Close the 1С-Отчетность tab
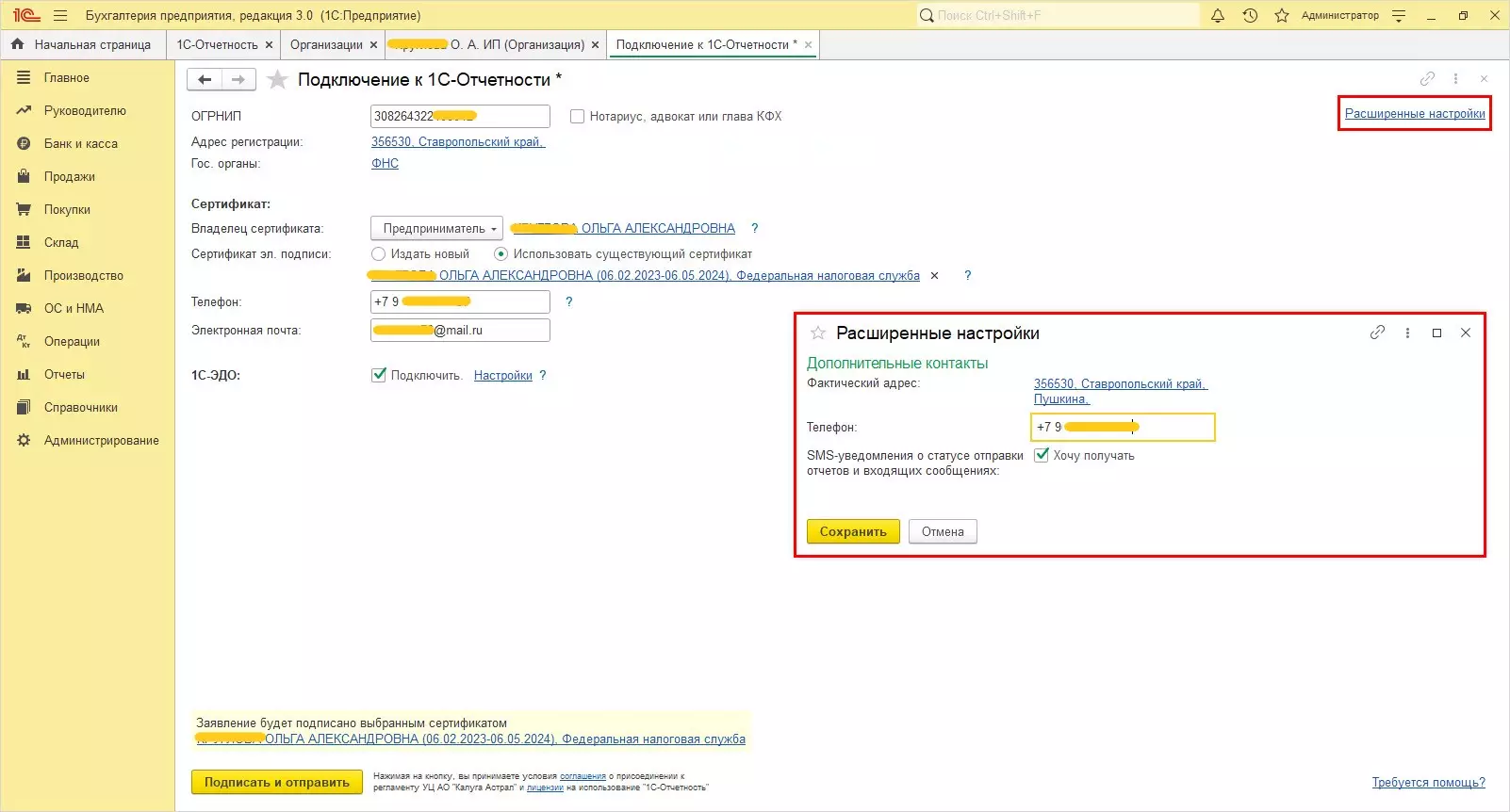This screenshot has width=1510, height=812. (269, 44)
